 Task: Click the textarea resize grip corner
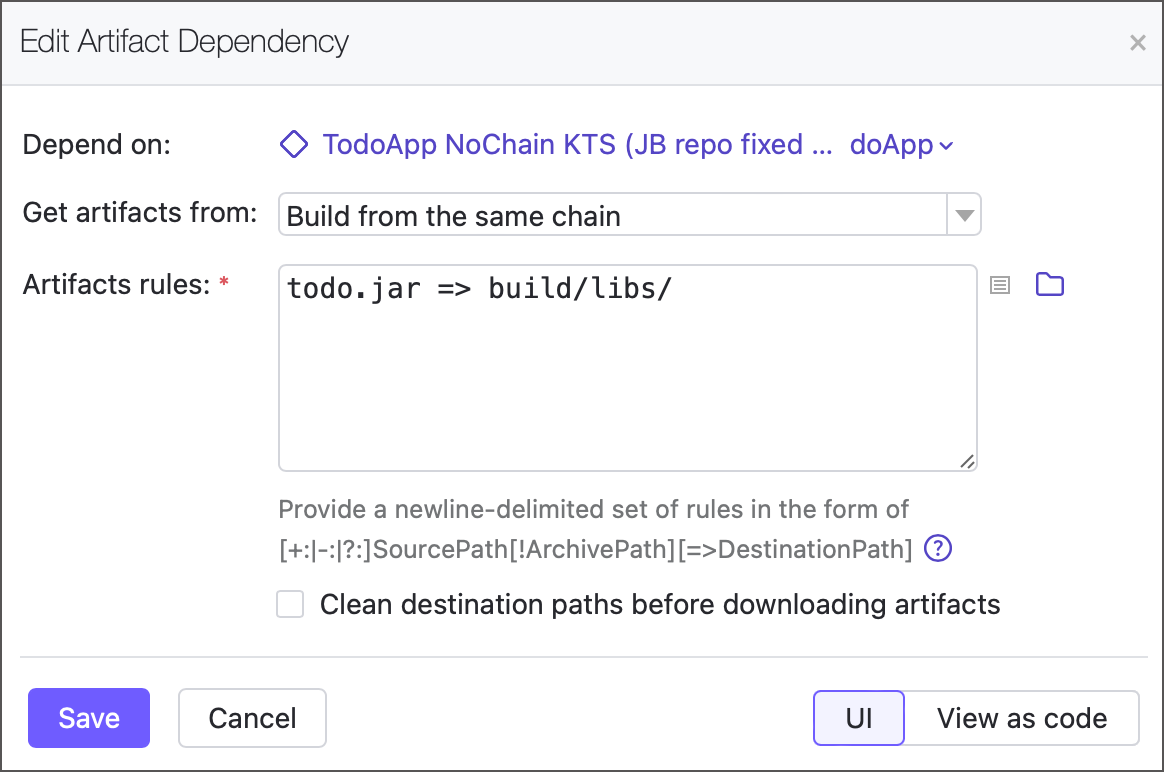pyautogui.click(x=967, y=461)
